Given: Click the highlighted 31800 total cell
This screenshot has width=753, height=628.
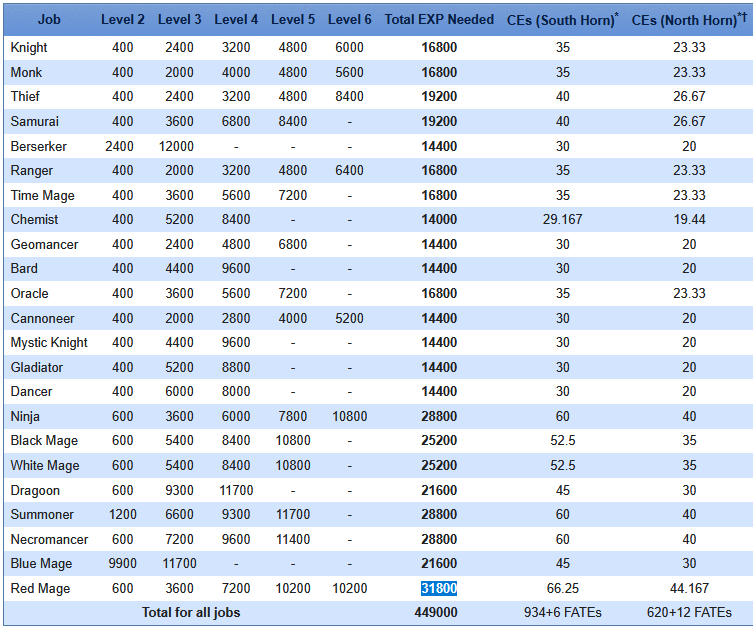Looking at the screenshot, I should [x=439, y=588].
